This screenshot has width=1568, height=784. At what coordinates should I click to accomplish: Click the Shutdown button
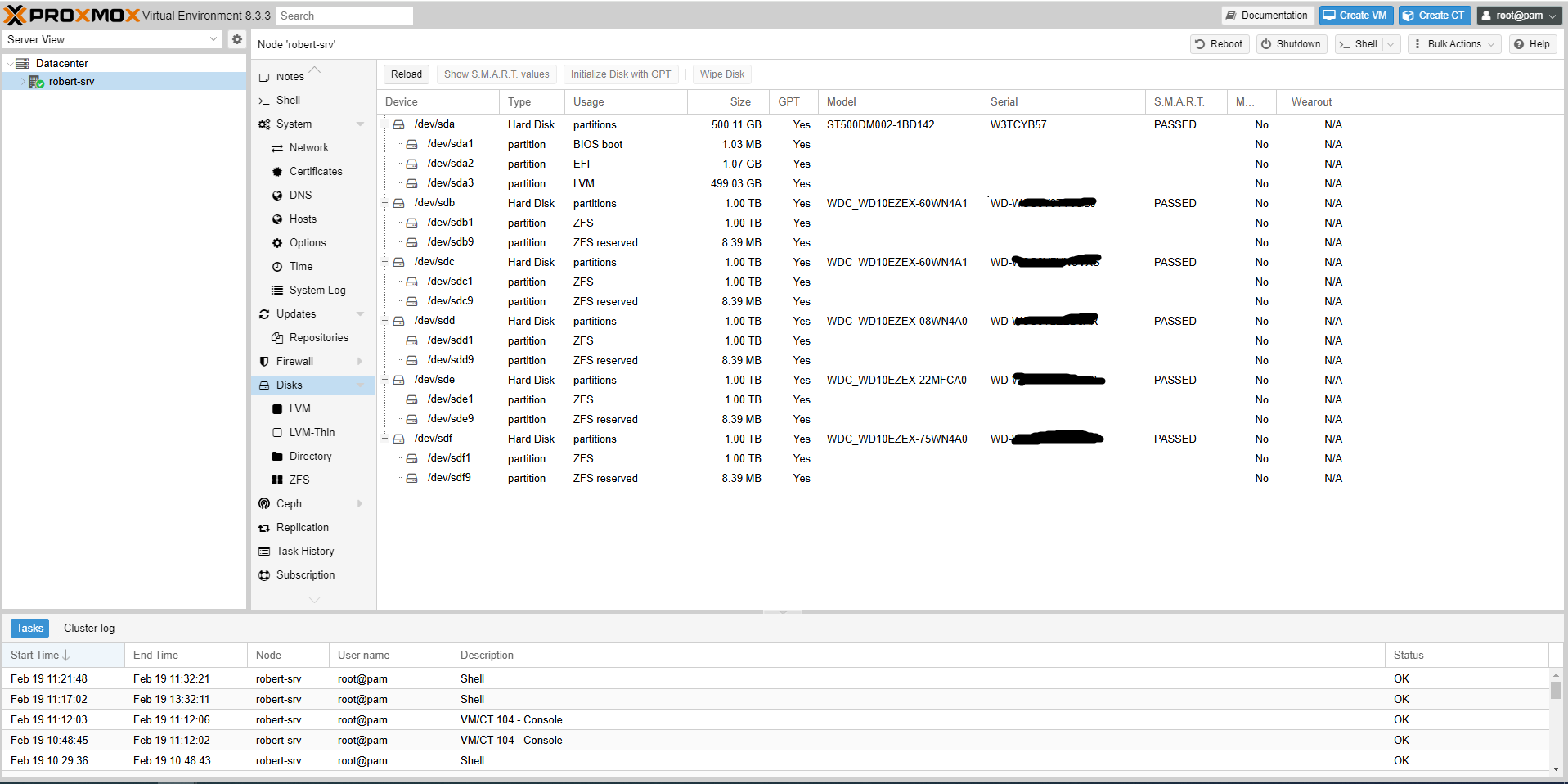tap(1292, 44)
